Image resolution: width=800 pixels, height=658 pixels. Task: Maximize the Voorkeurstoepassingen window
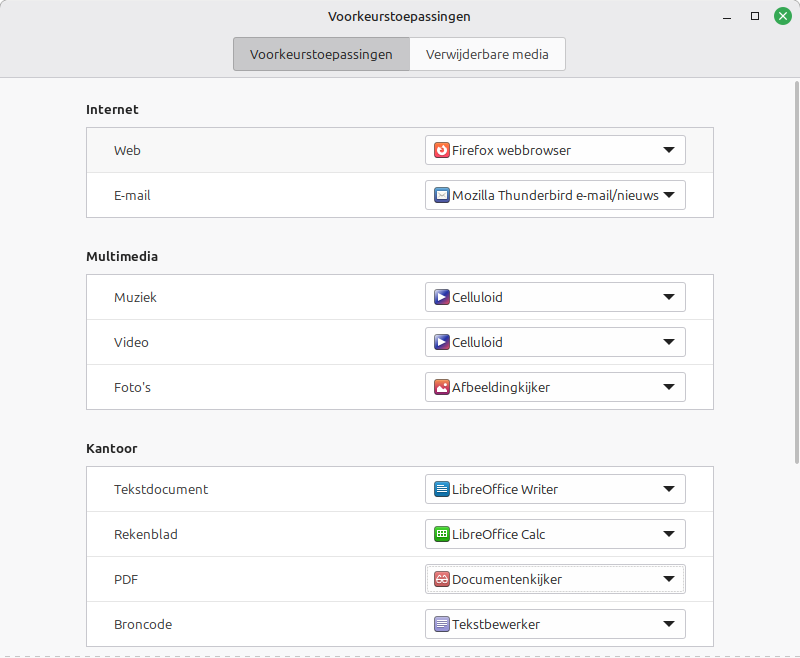(x=755, y=16)
